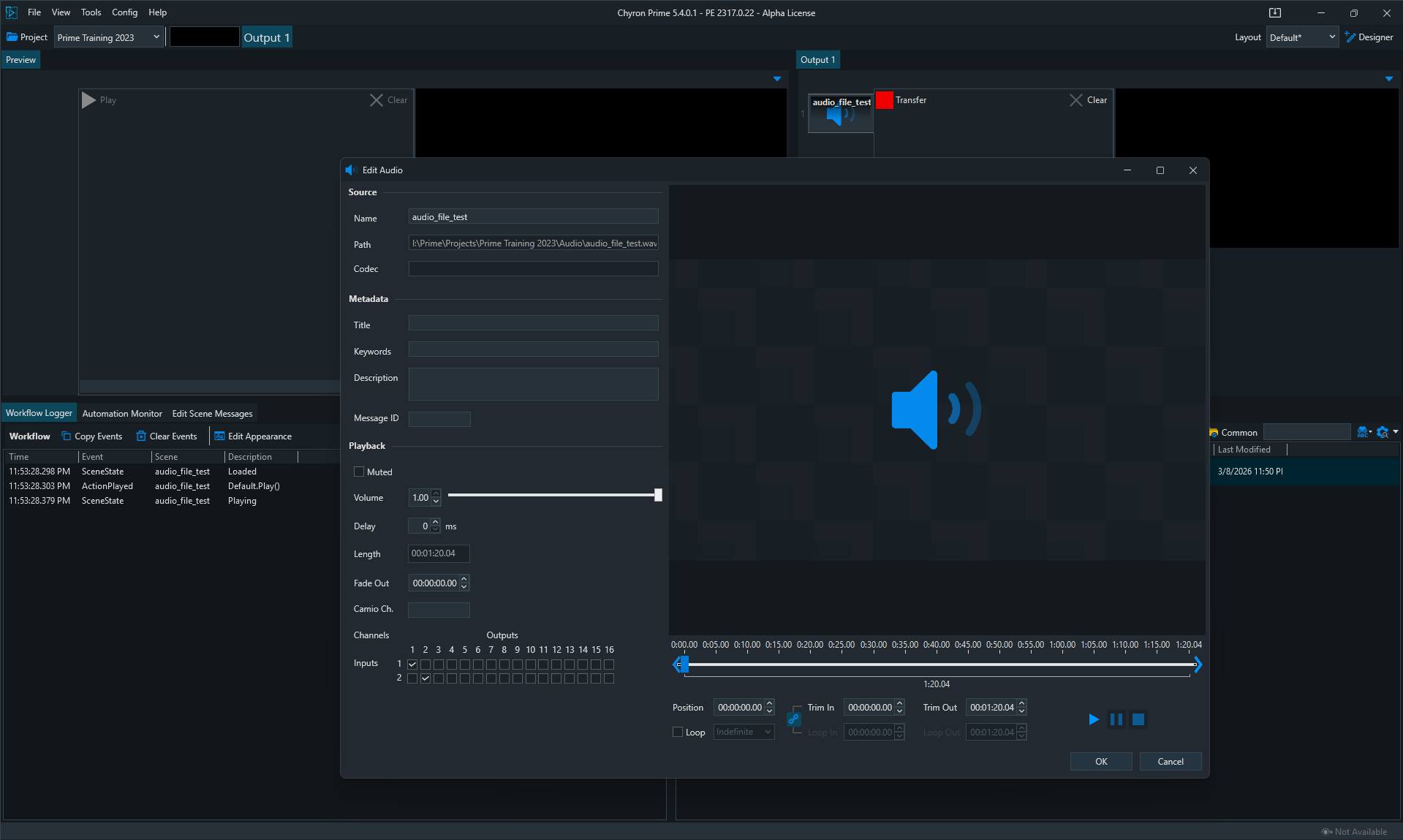Screen dimensions: 1403x840
Task: Click the binoculars ABC search icon
Action: click(x=1362, y=433)
